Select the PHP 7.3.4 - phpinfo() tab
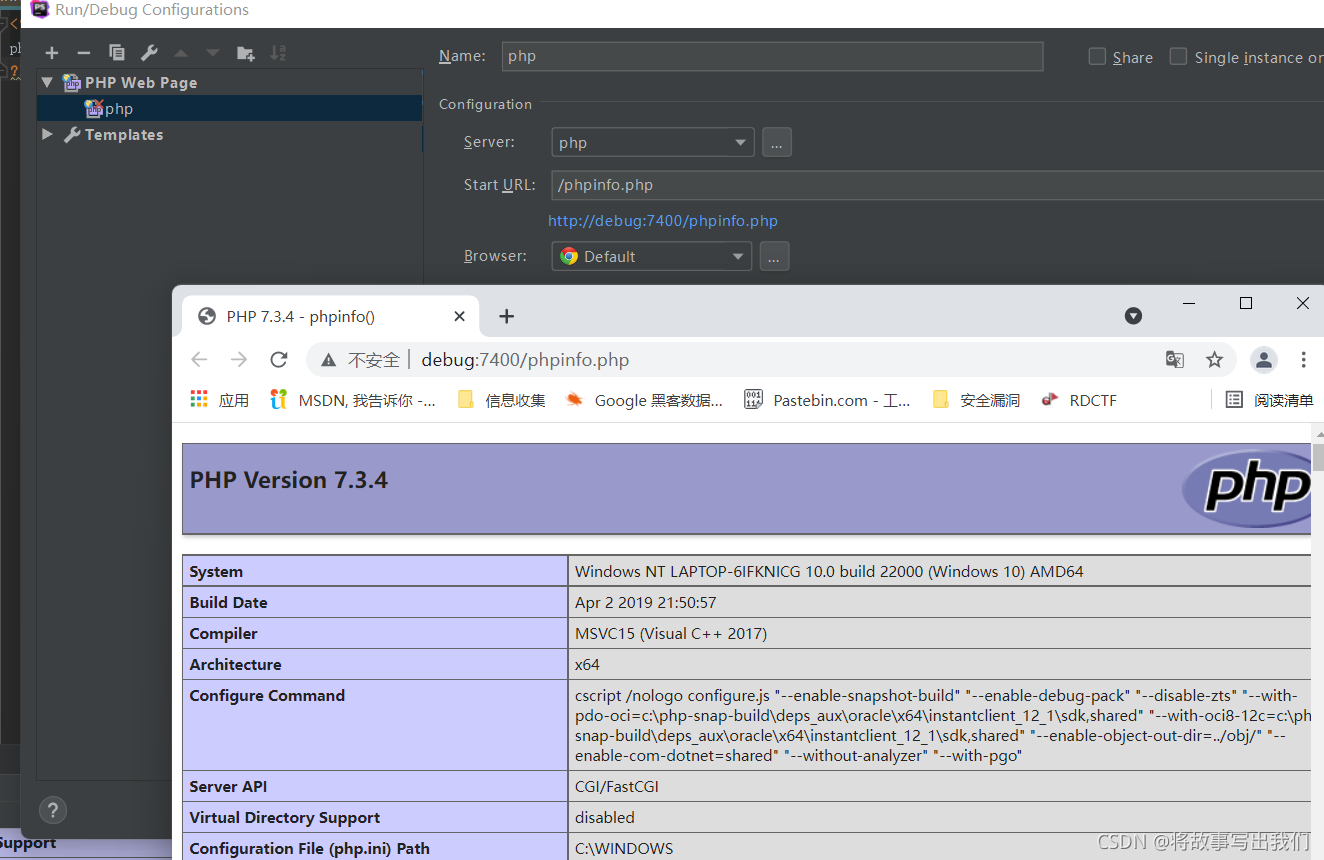 coord(330,316)
